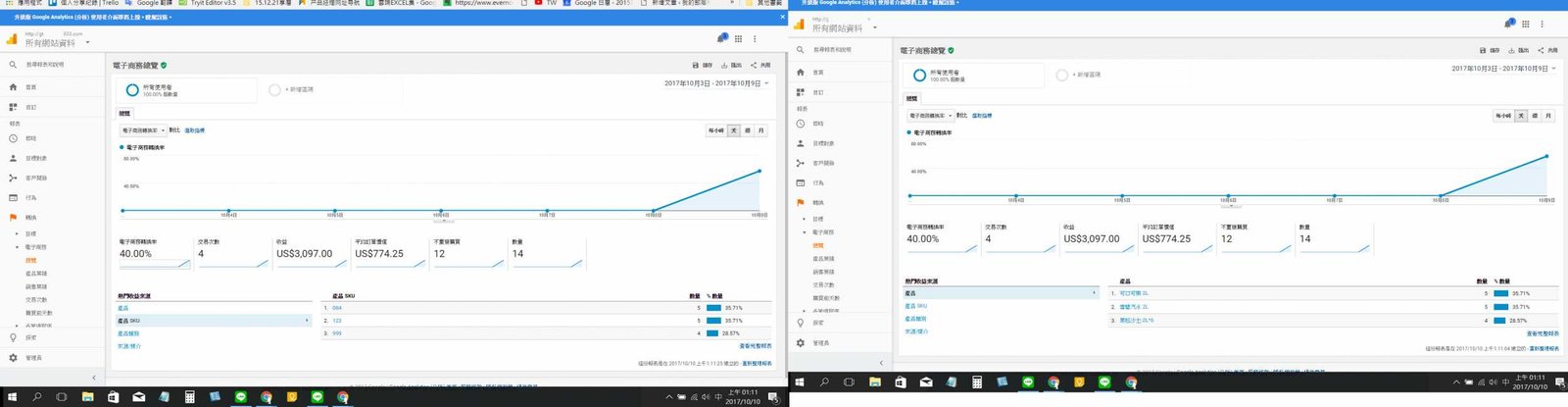This screenshot has height=407, width=1568.
Task: Click the Discover lightbulb (探索) in left sidebar
Action: pos(14,337)
